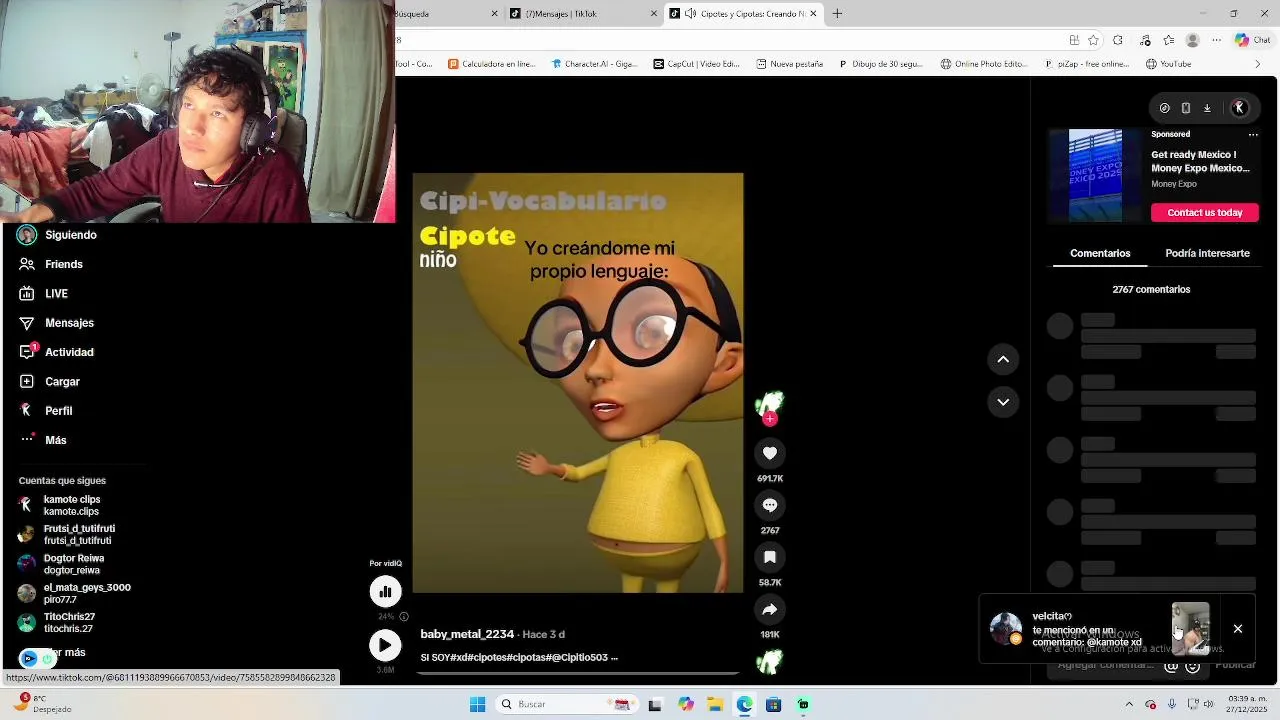
Task: Switch to Podría interesarte tab
Action: [1207, 253]
